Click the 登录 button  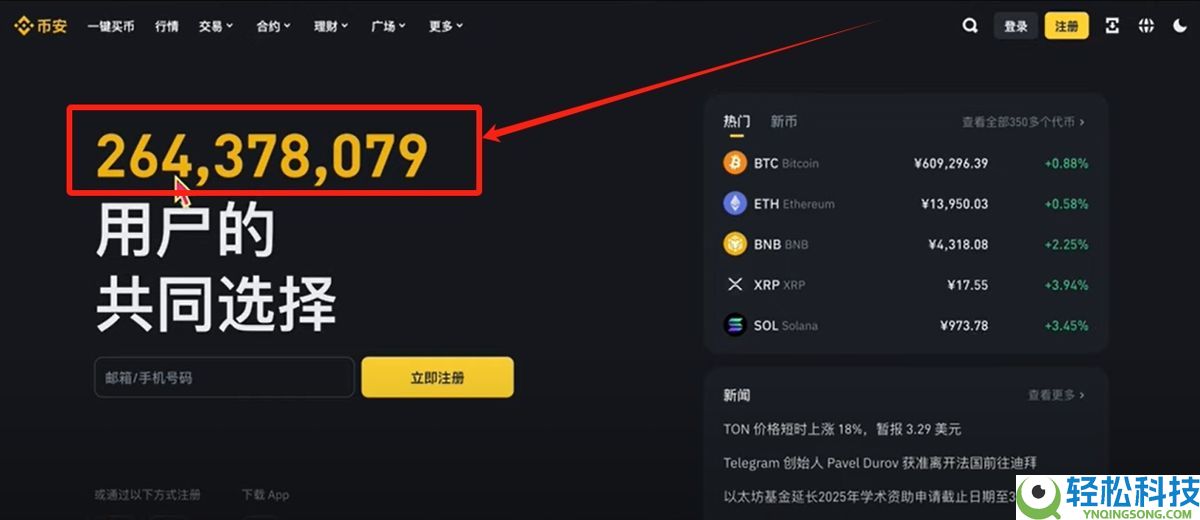1016,26
